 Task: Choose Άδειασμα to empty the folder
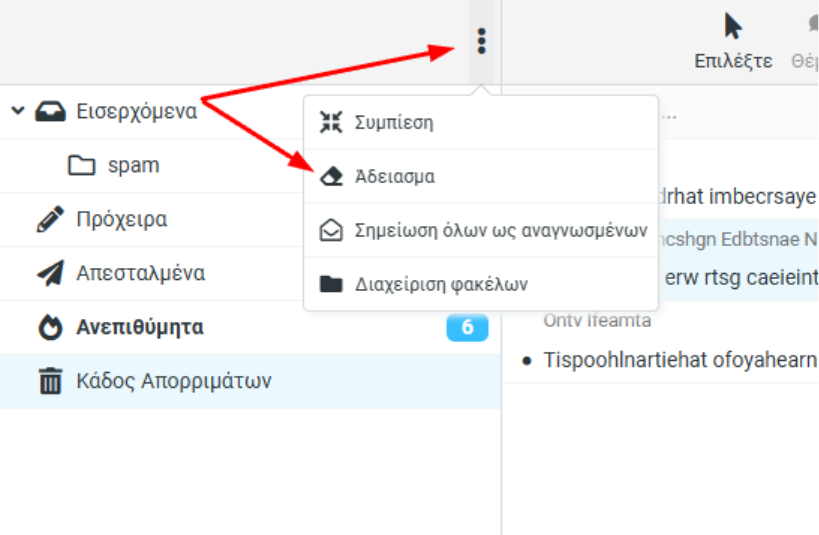click(395, 177)
